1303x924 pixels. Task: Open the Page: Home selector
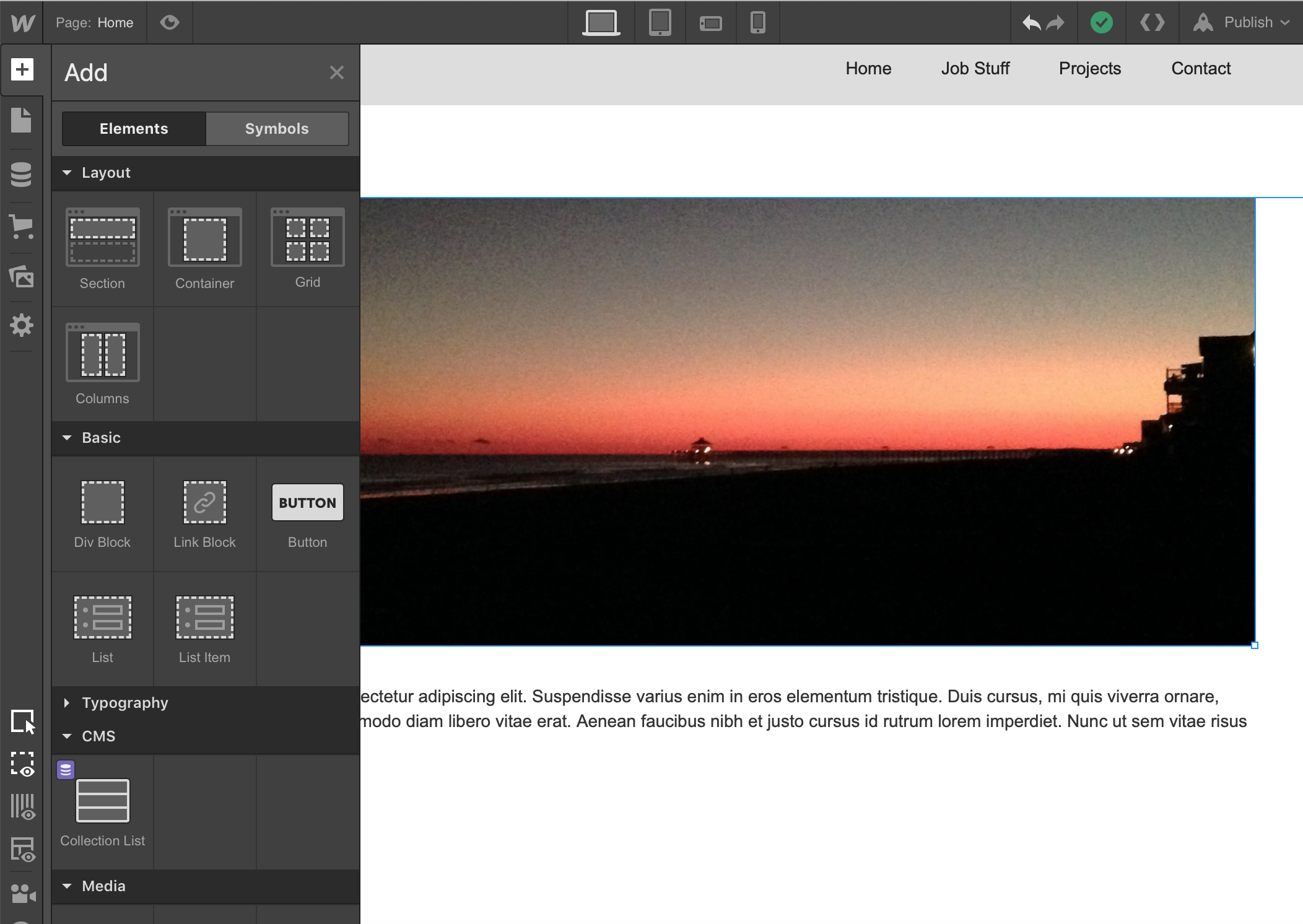pyautogui.click(x=94, y=22)
